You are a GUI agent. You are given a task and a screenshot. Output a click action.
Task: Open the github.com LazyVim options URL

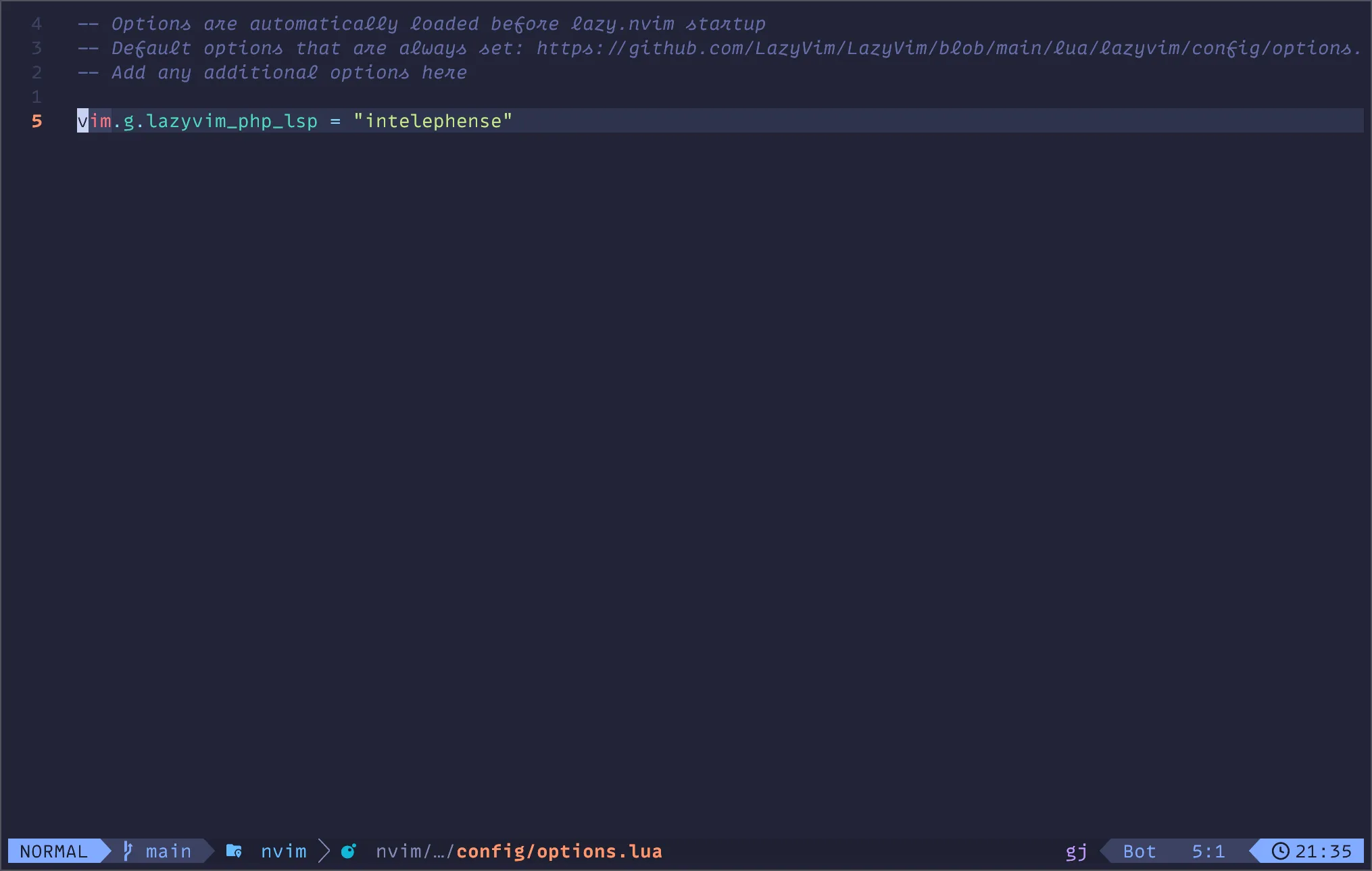948,48
